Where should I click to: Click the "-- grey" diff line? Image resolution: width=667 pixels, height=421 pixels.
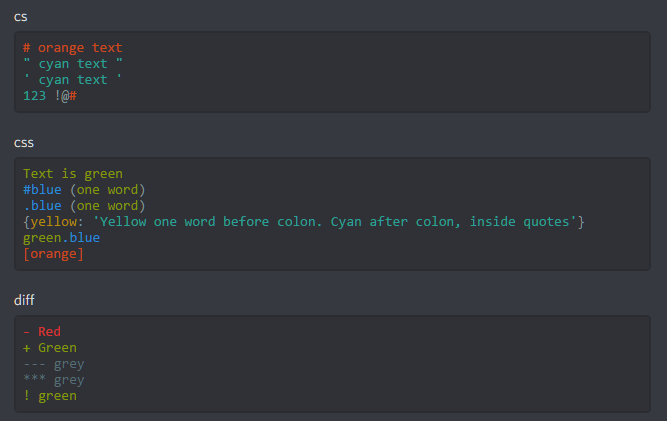pyautogui.click(x=53, y=364)
